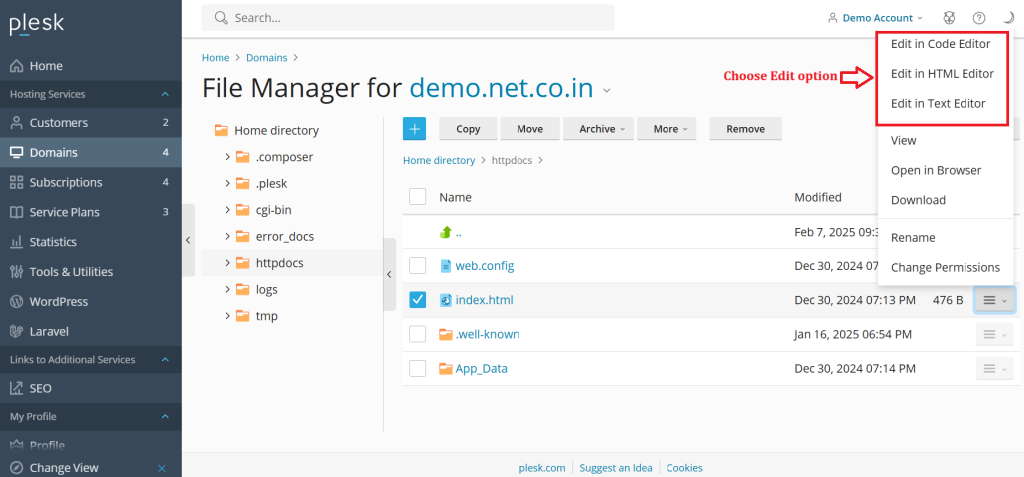Open Statistics page
The width and height of the screenshot is (1024, 477).
pos(91,242)
